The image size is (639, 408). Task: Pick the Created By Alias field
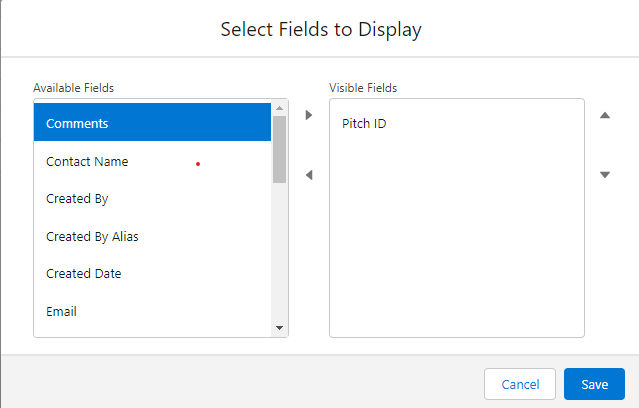click(x=152, y=236)
